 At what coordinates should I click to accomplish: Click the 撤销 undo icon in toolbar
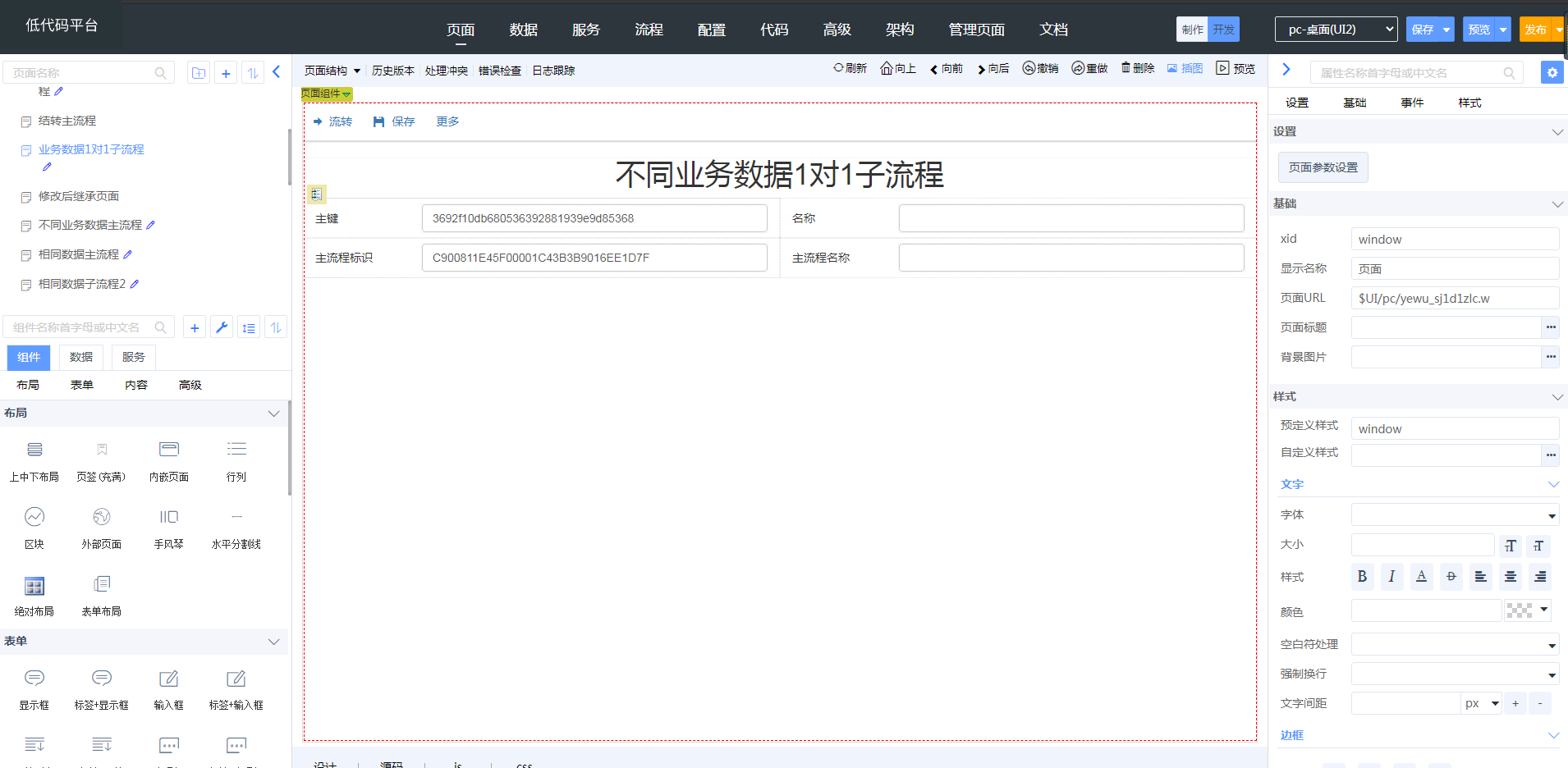click(x=1029, y=69)
